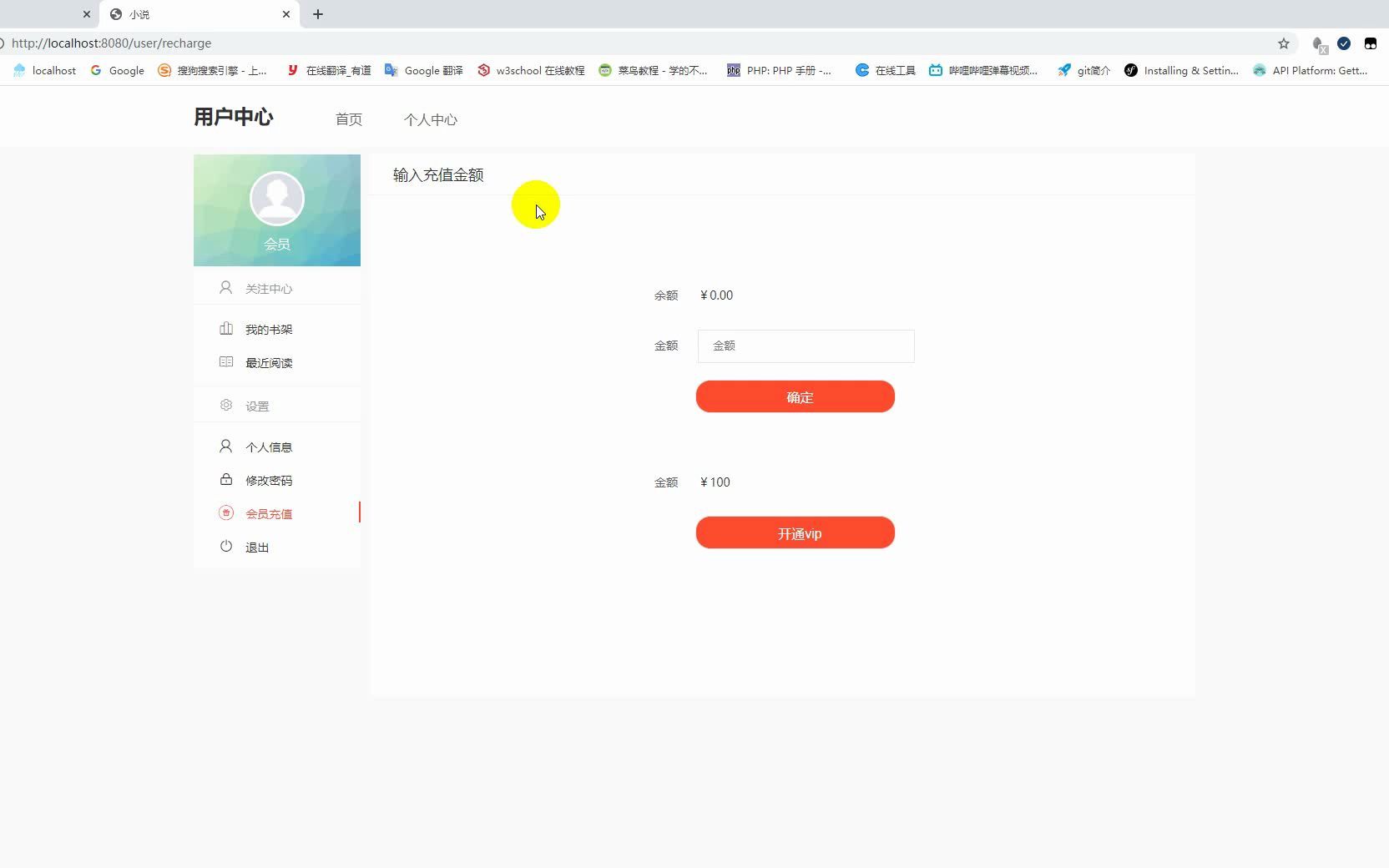
Task: Click the 最近阅读 book icon
Action: [x=225, y=362]
